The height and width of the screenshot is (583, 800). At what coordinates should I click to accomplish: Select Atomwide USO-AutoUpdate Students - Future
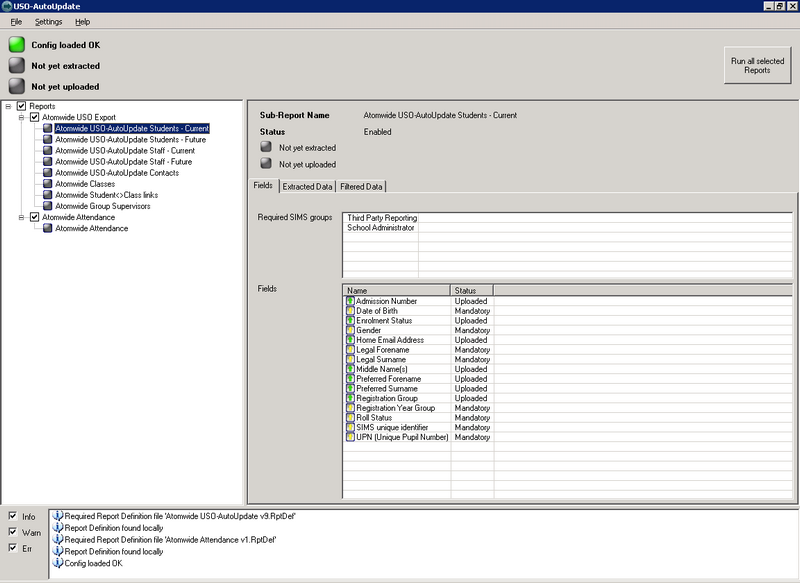tap(131, 139)
